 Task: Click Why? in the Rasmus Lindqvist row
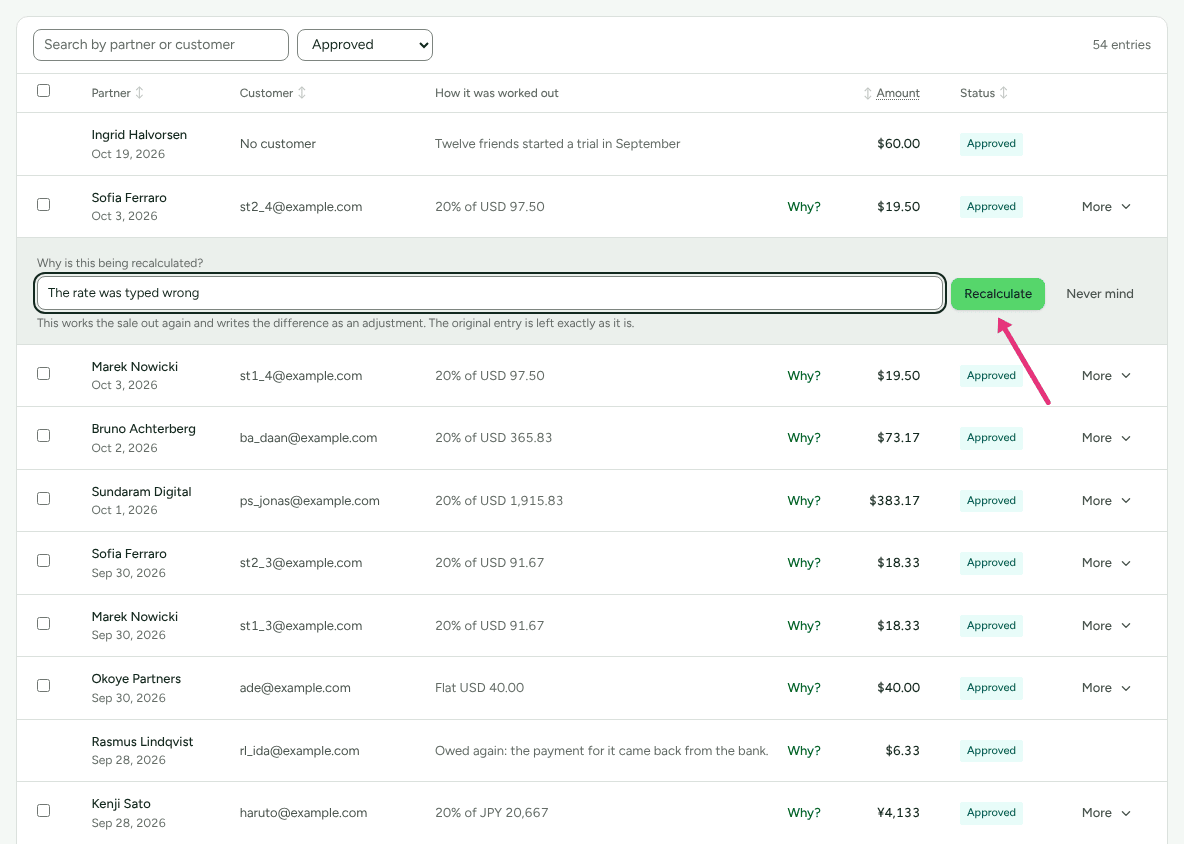point(803,751)
